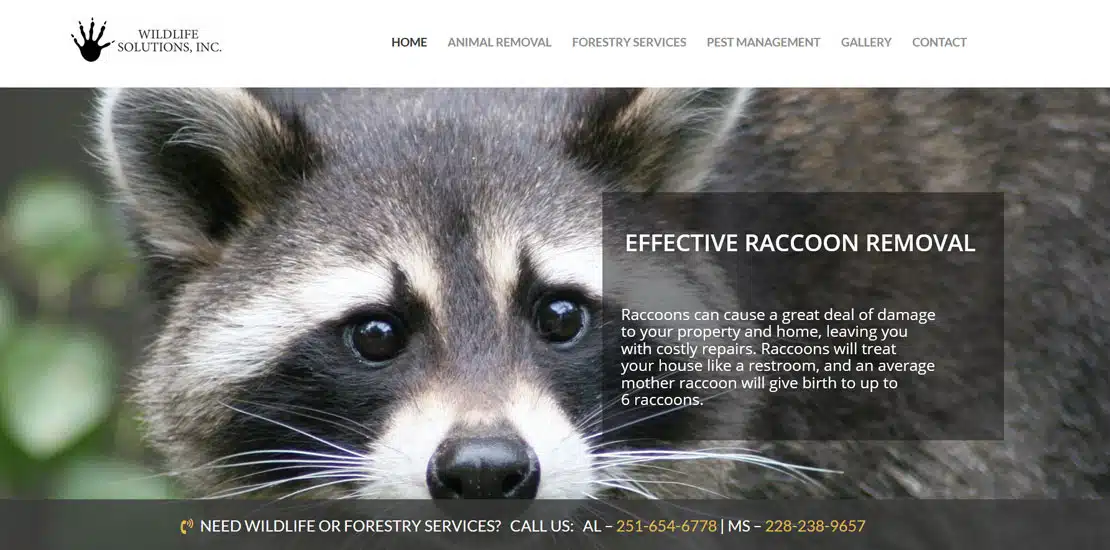The image size is (1110, 550).
Task: Open the Wildlife Solutions, Inc. logo text
Action: (x=169, y=41)
